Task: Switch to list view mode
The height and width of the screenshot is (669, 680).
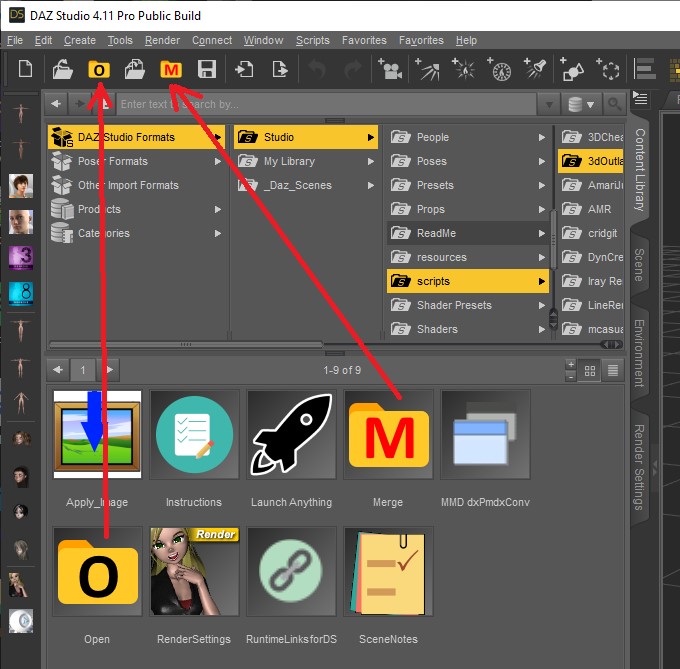Action: point(612,370)
